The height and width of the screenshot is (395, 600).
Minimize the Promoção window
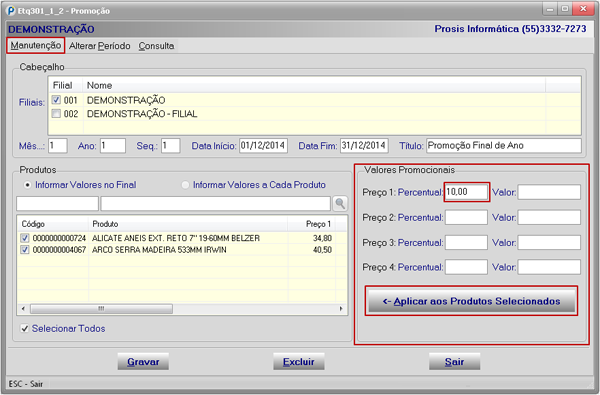(550, 9)
